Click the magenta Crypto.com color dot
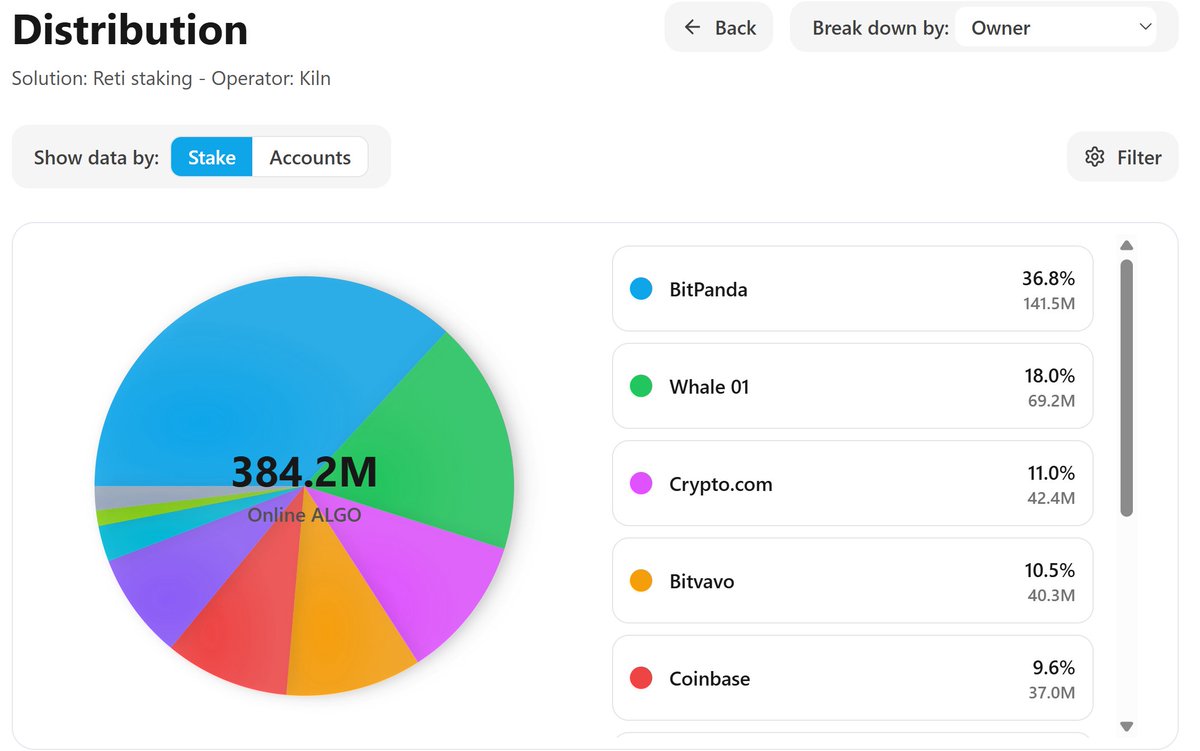This screenshot has width=1200, height=751. click(x=641, y=484)
